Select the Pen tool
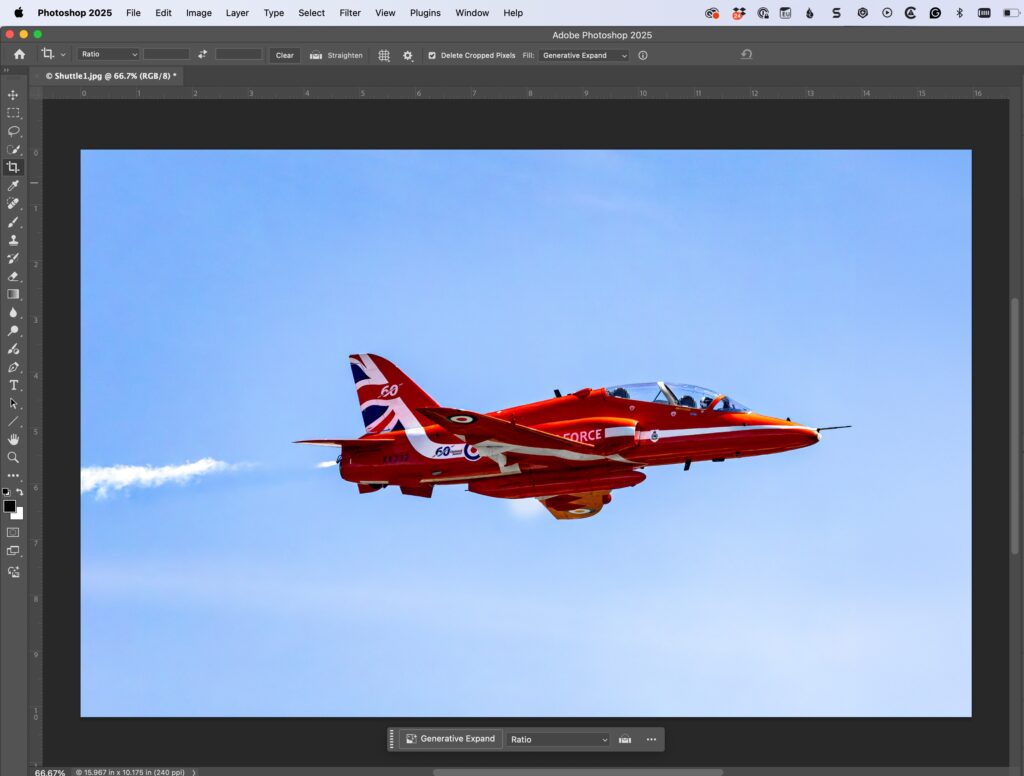This screenshot has width=1024, height=776. click(13, 367)
